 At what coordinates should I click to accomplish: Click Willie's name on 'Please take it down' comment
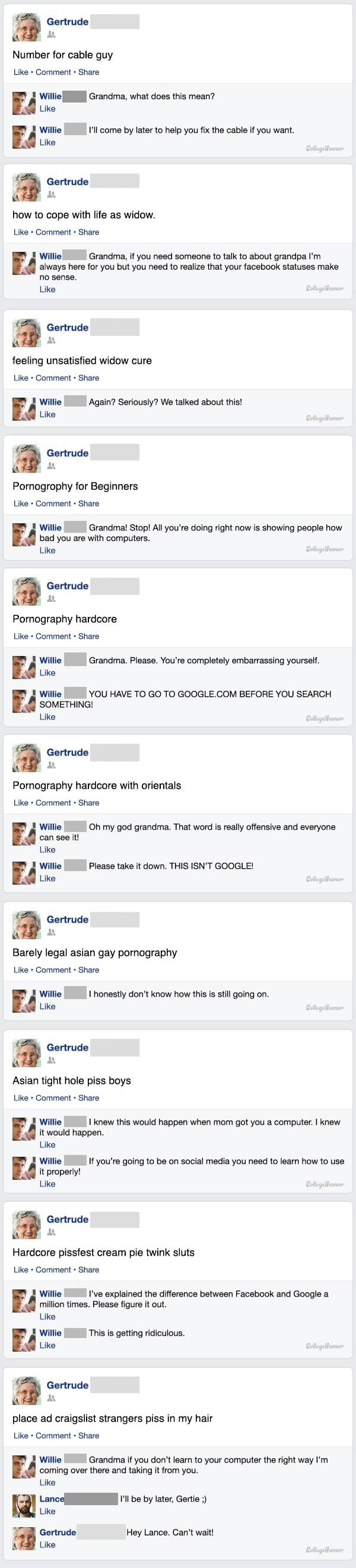[x=50, y=866]
